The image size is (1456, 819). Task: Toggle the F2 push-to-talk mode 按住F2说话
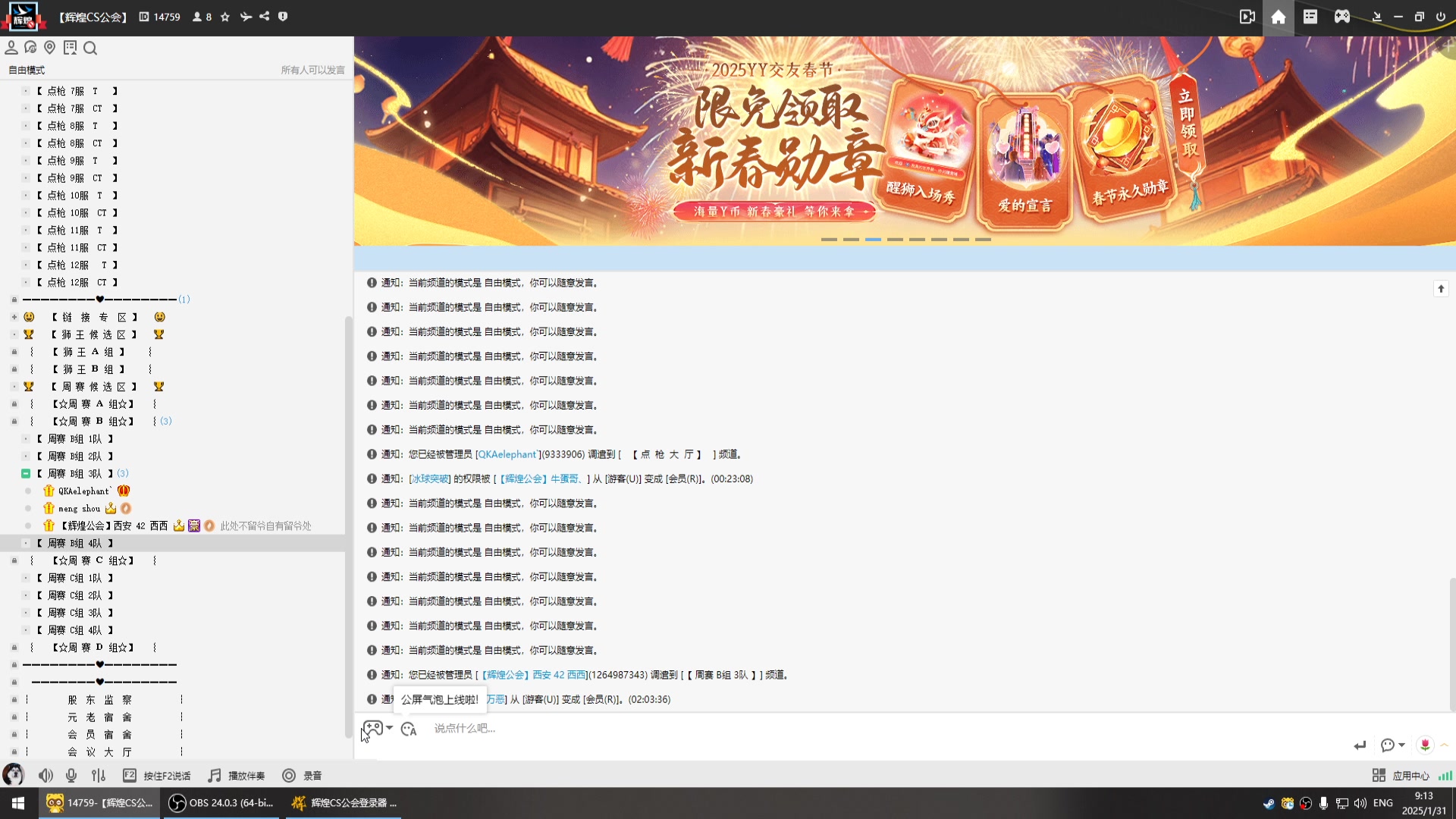tap(157, 775)
